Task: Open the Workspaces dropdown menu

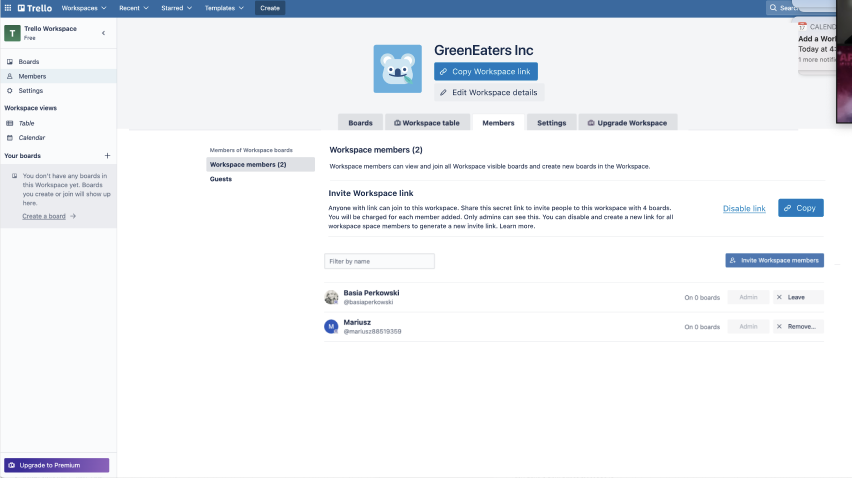Action: (84, 8)
